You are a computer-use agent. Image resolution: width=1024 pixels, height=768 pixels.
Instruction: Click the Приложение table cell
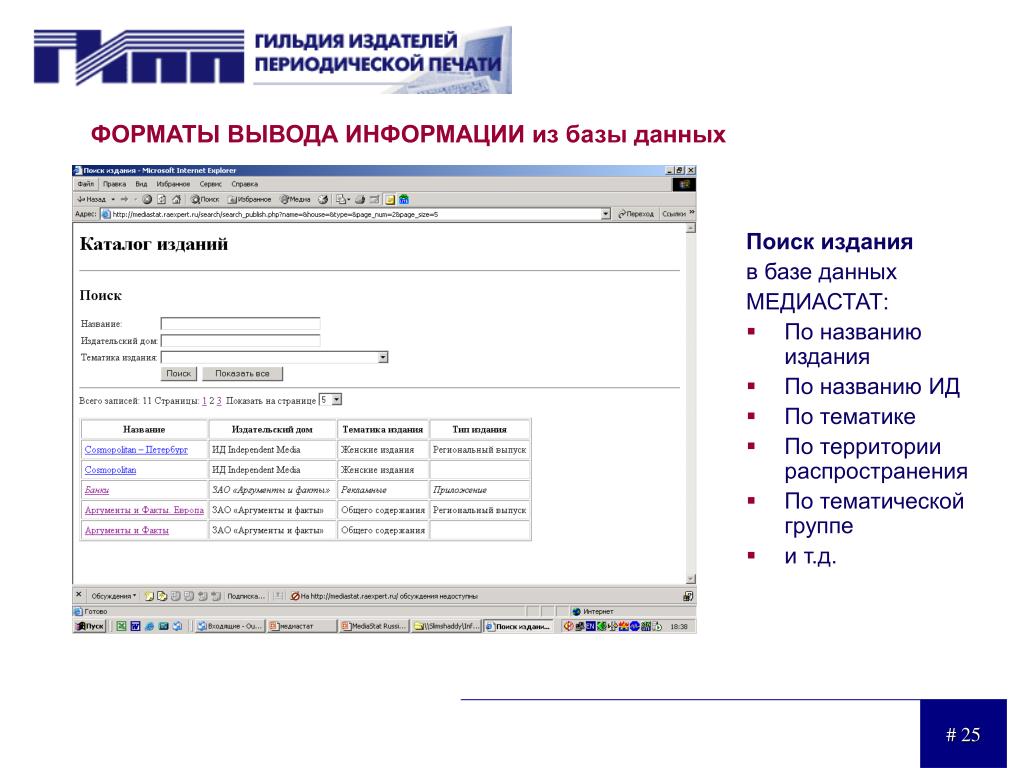point(479,490)
